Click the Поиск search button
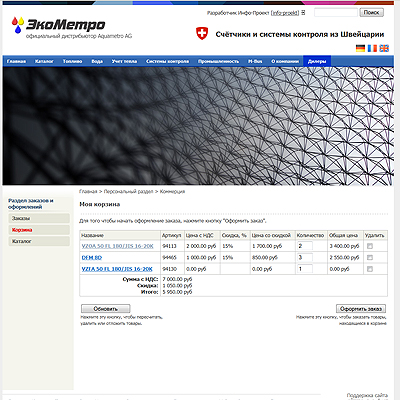This screenshot has height=400, width=400. point(372,12)
